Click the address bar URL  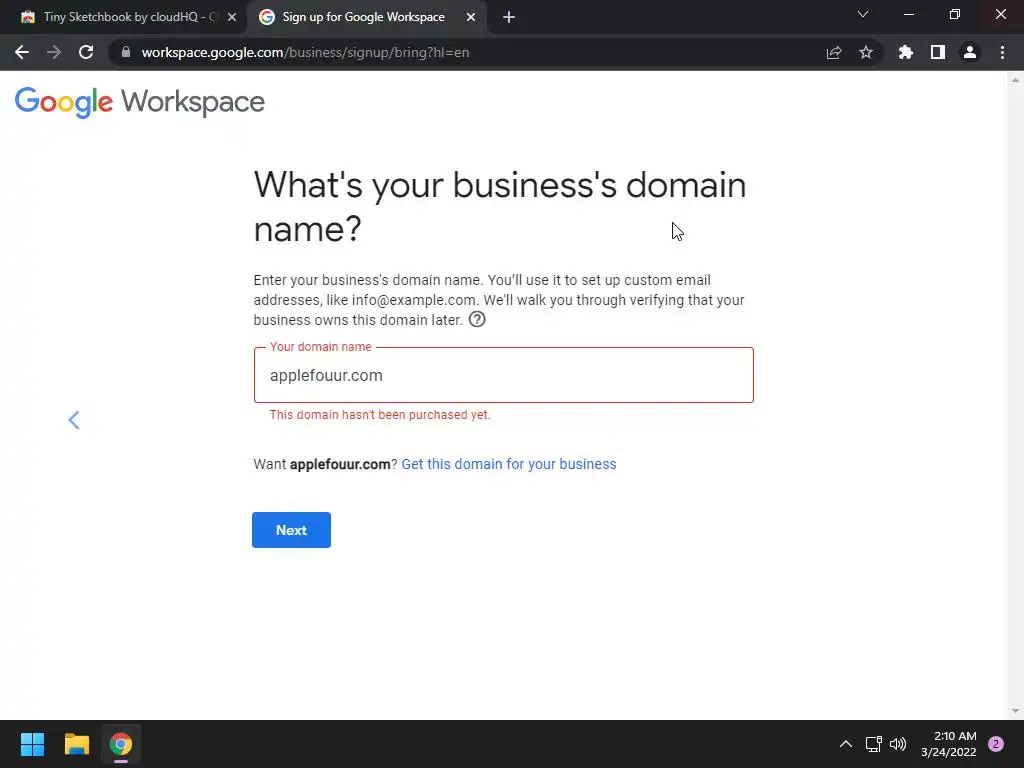click(x=305, y=52)
